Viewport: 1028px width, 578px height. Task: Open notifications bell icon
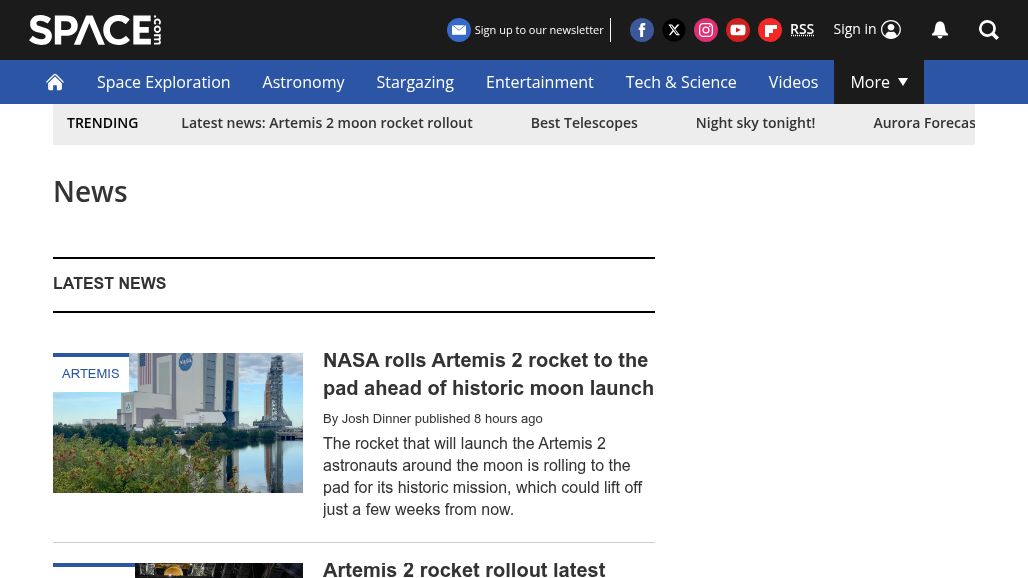click(x=940, y=30)
